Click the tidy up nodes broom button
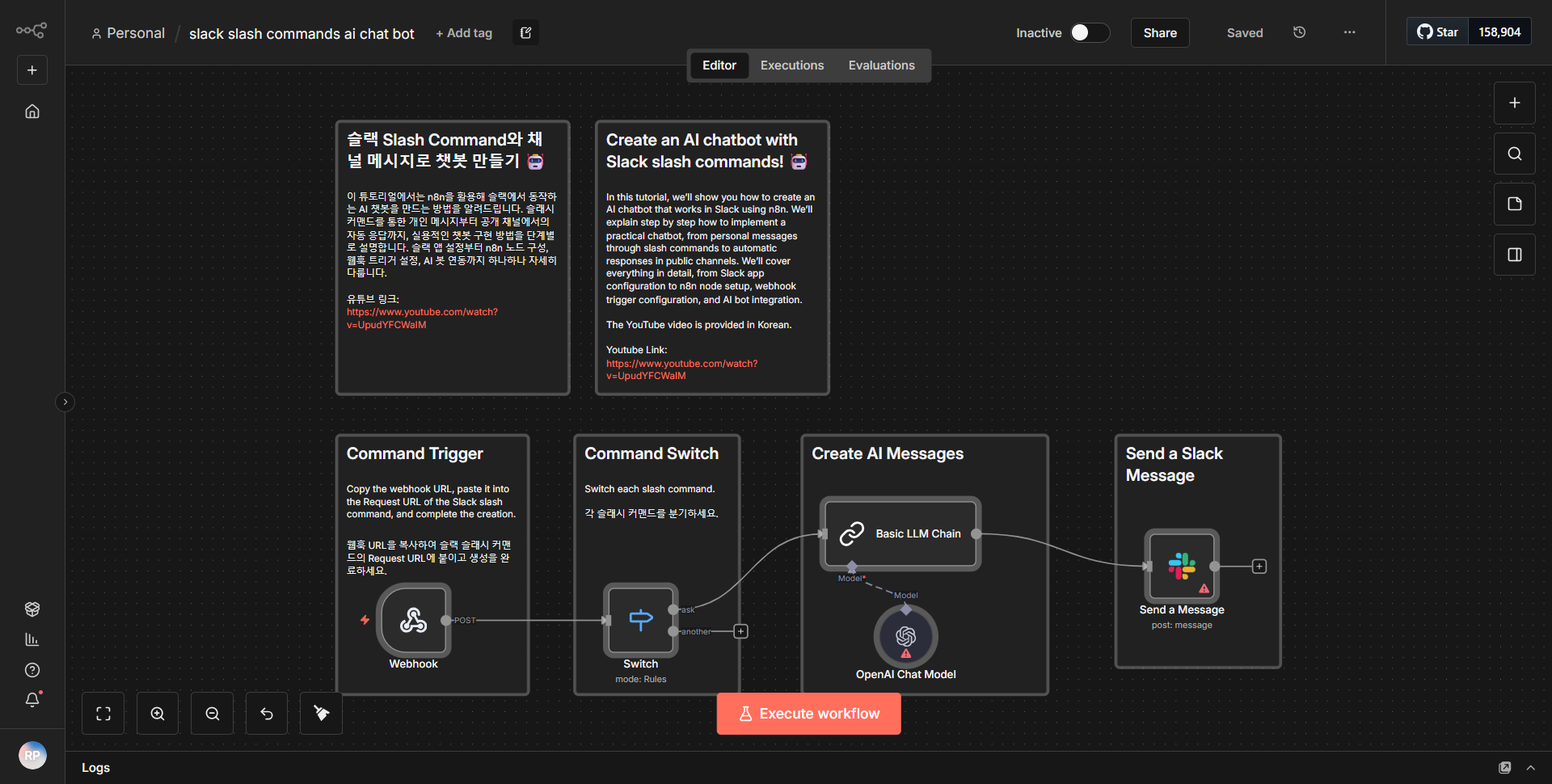The image size is (1552, 784). click(321, 714)
